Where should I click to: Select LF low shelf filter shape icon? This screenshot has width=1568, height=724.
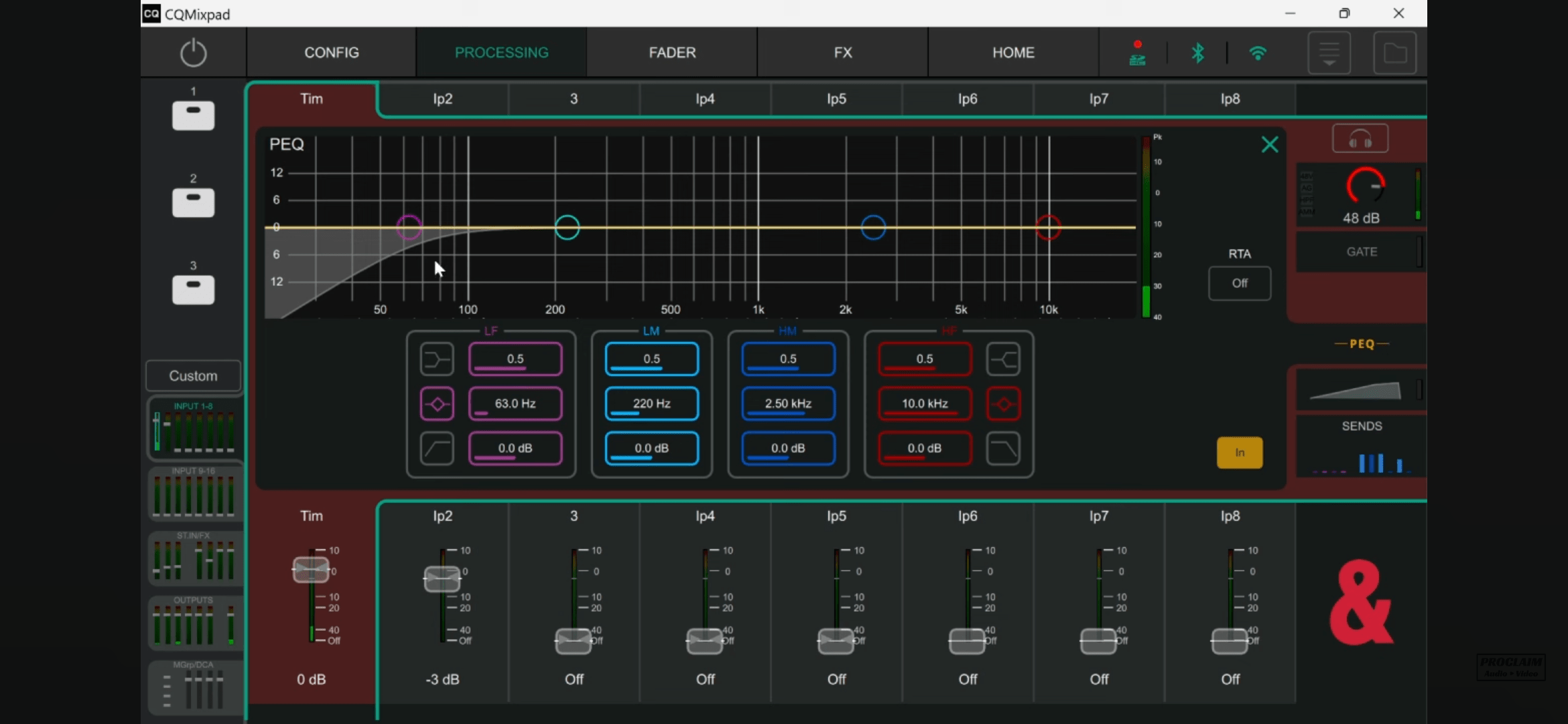(436, 359)
